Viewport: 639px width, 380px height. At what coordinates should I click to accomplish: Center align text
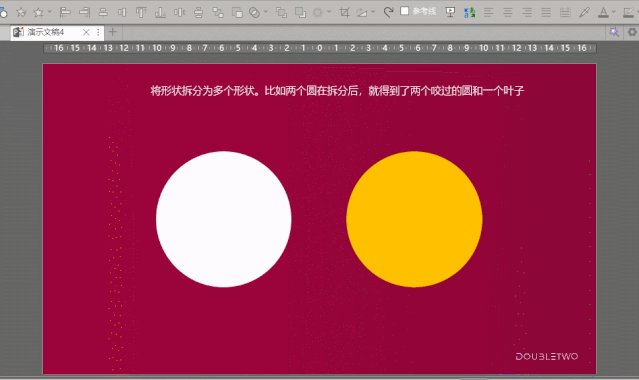[x=507, y=12]
